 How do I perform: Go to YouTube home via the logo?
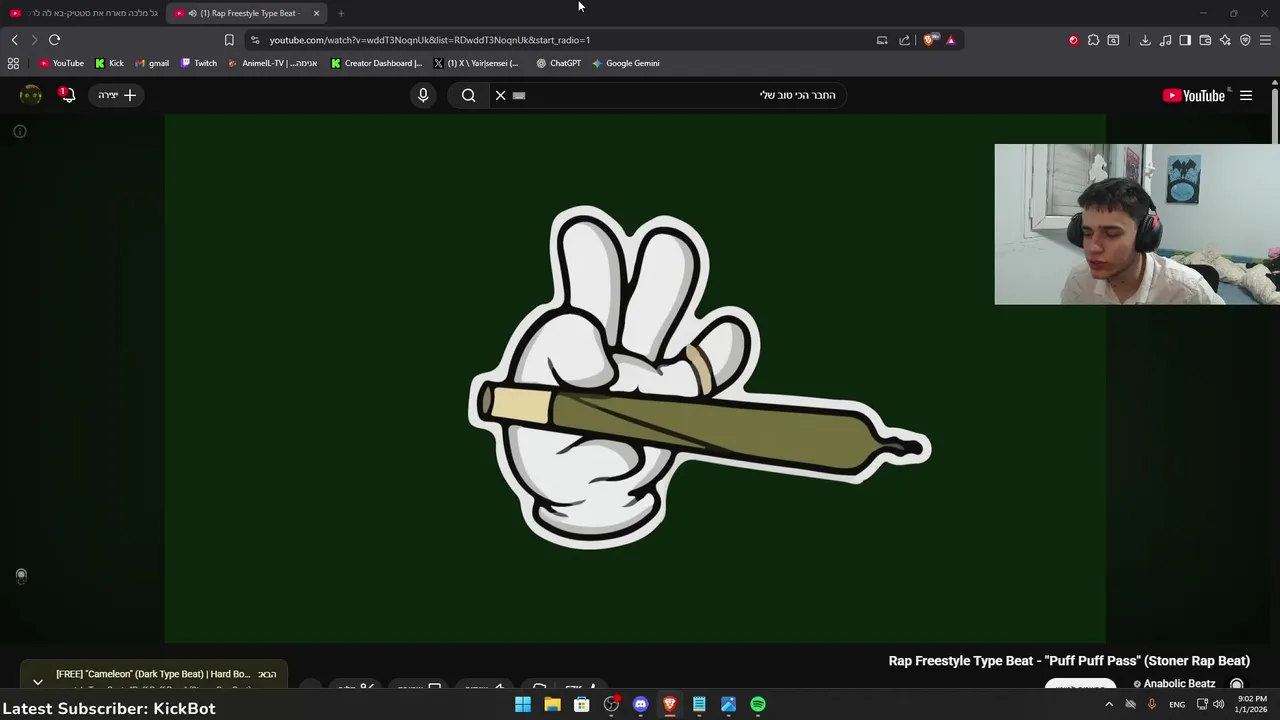point(1194,96)
